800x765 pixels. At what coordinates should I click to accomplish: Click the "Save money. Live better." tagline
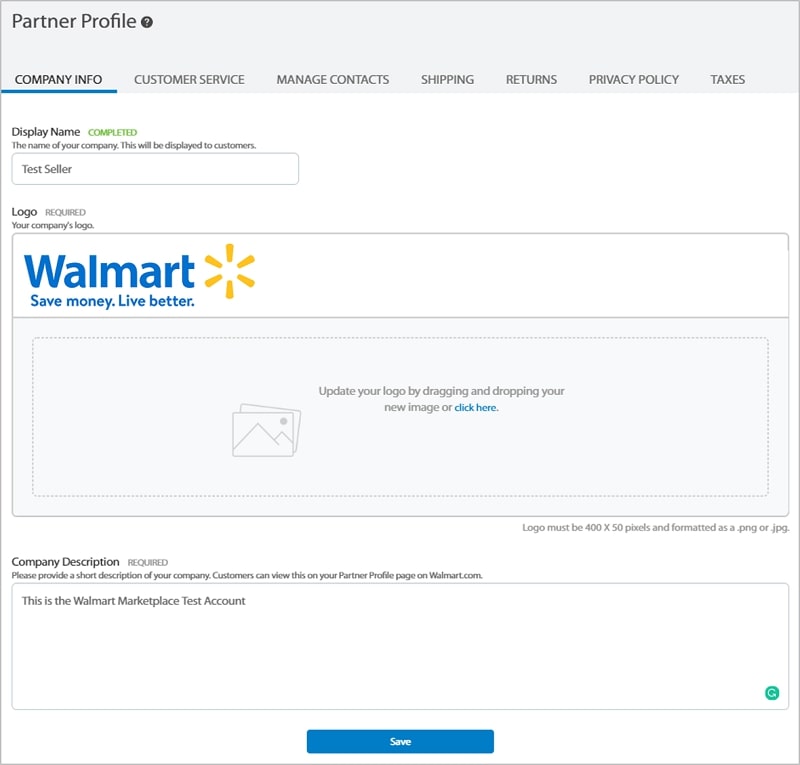(112, 300)
